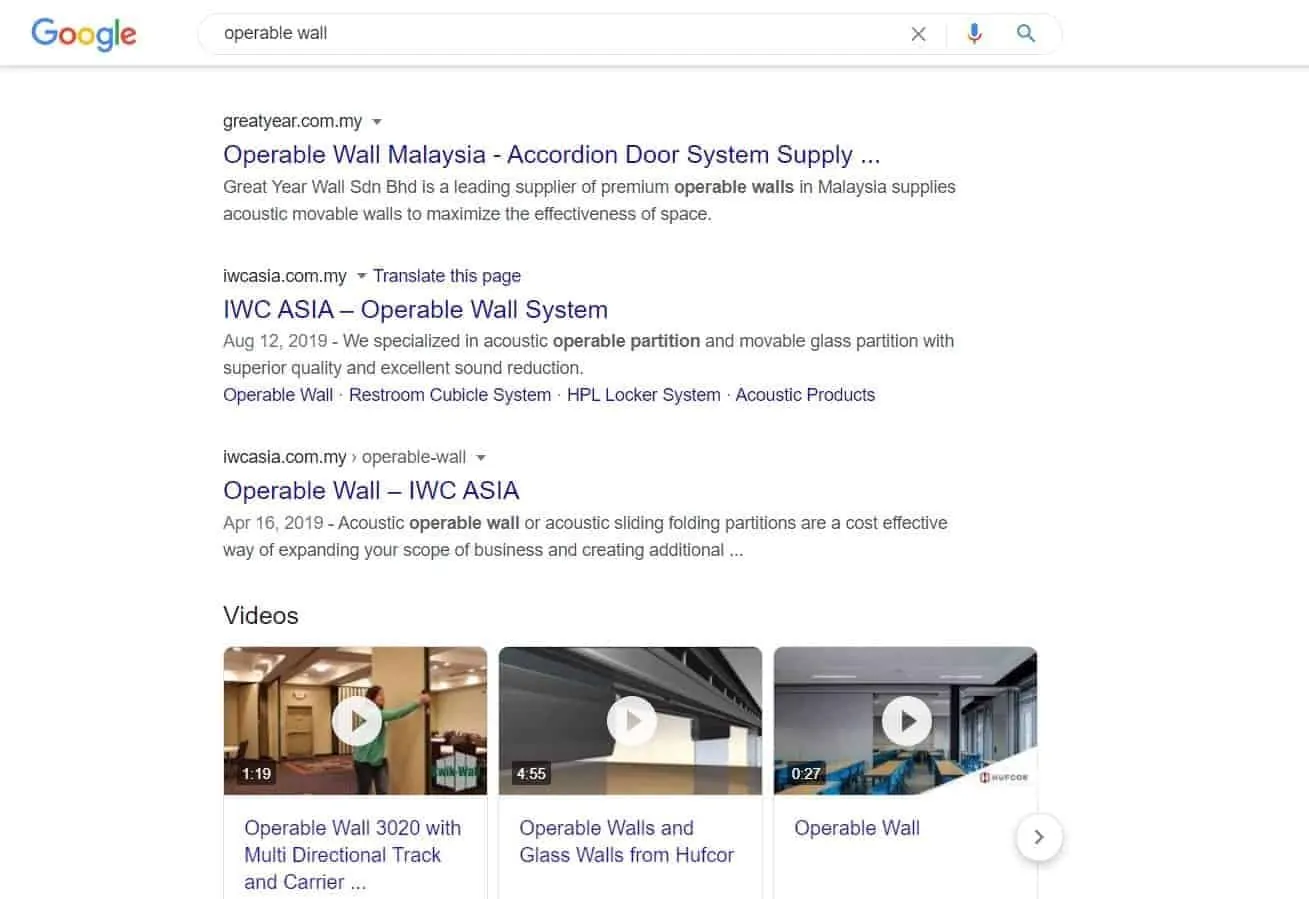Viewport: 1309px width, 899px height.
Task: Open IWC ASIA – Operable Wall System result
Action: point(415,309)
